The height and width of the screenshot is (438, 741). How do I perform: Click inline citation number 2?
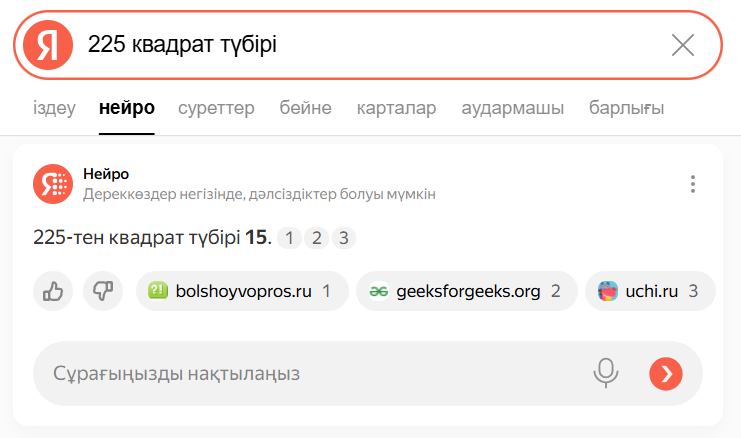pyautogui.click(x=316, y=238)
